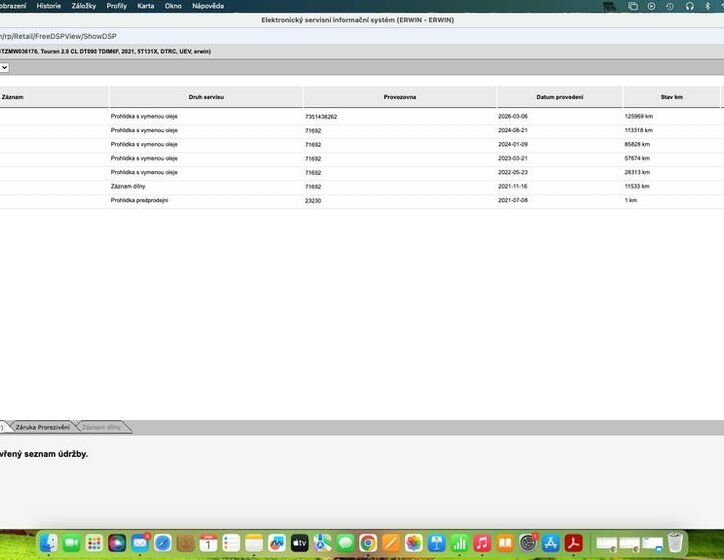
Task: Open the Time Machine menu bar icon
Action: coord(670,6)
